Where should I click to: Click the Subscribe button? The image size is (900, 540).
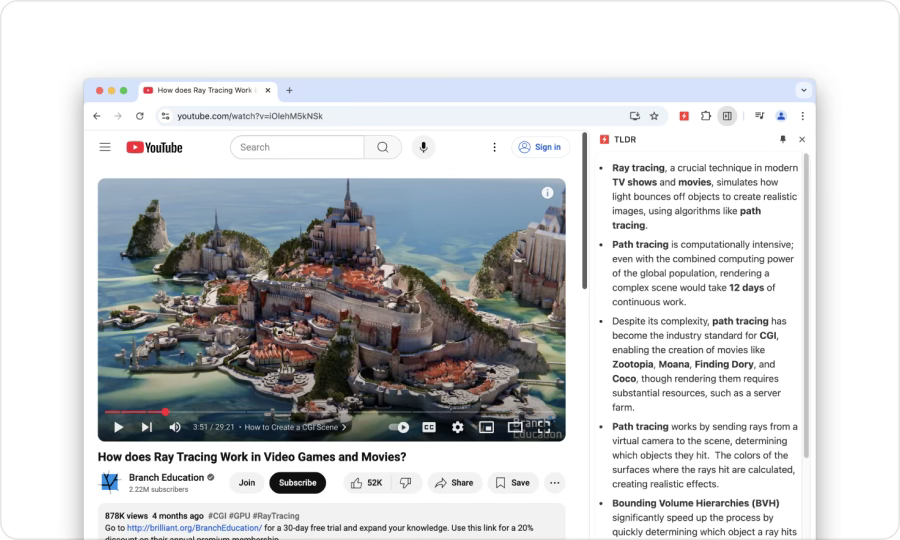297,483
